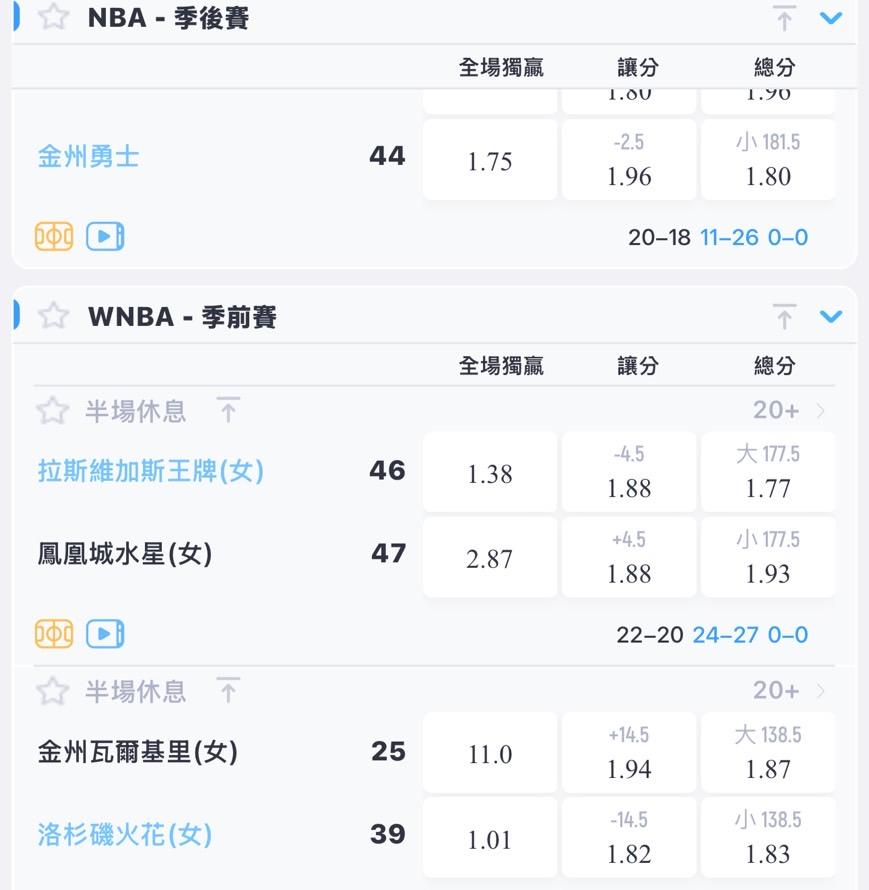Viewport: 869px width, 890px height.
Task: Favorite the WNBA 季前賽 league star
Action: pyautogui.click(x=53, y=317)
